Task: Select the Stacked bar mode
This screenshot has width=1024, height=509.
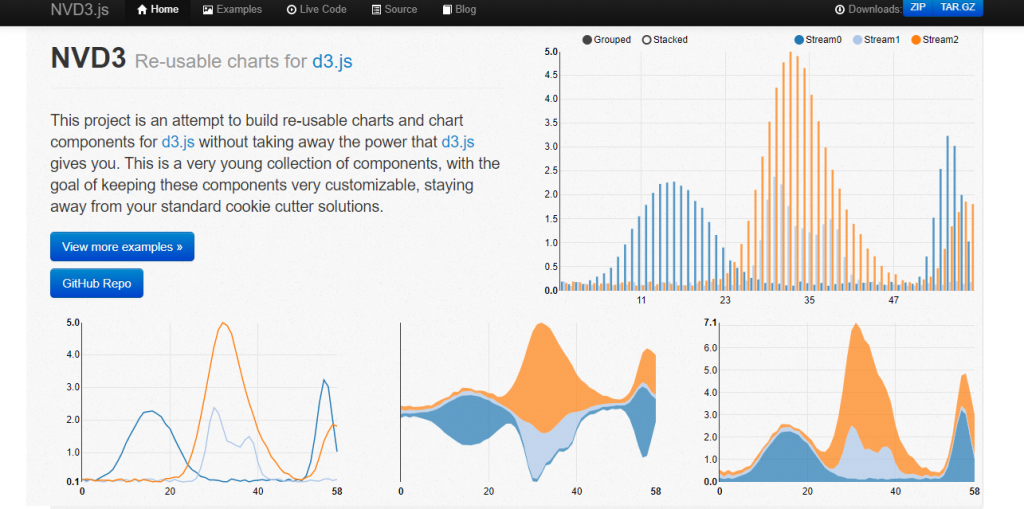Action: (x=665, y=40)
